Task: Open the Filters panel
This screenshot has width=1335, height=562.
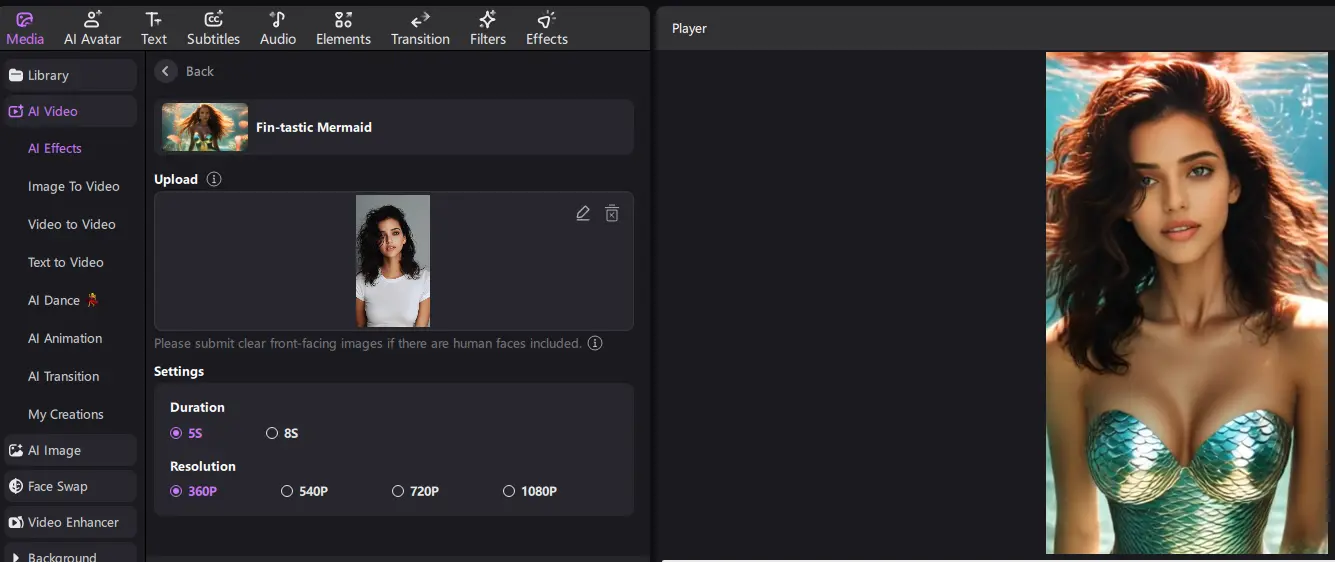Action: pyautogui.click(x=488, y=28)
